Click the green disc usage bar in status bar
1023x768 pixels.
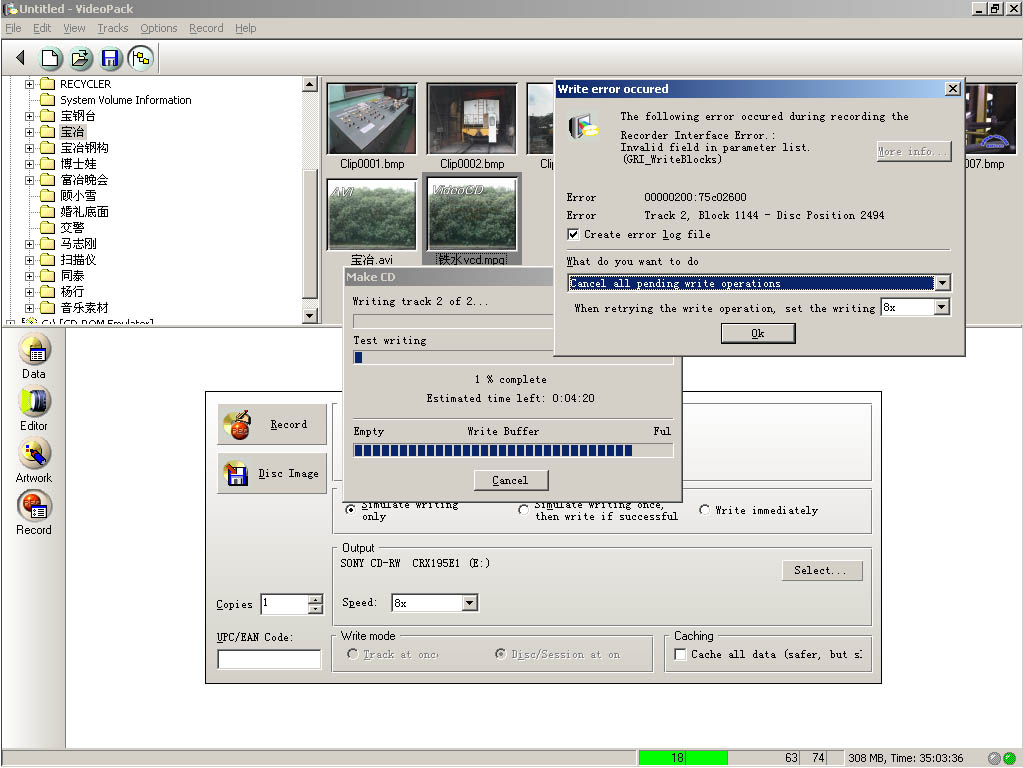pos(683,758)
